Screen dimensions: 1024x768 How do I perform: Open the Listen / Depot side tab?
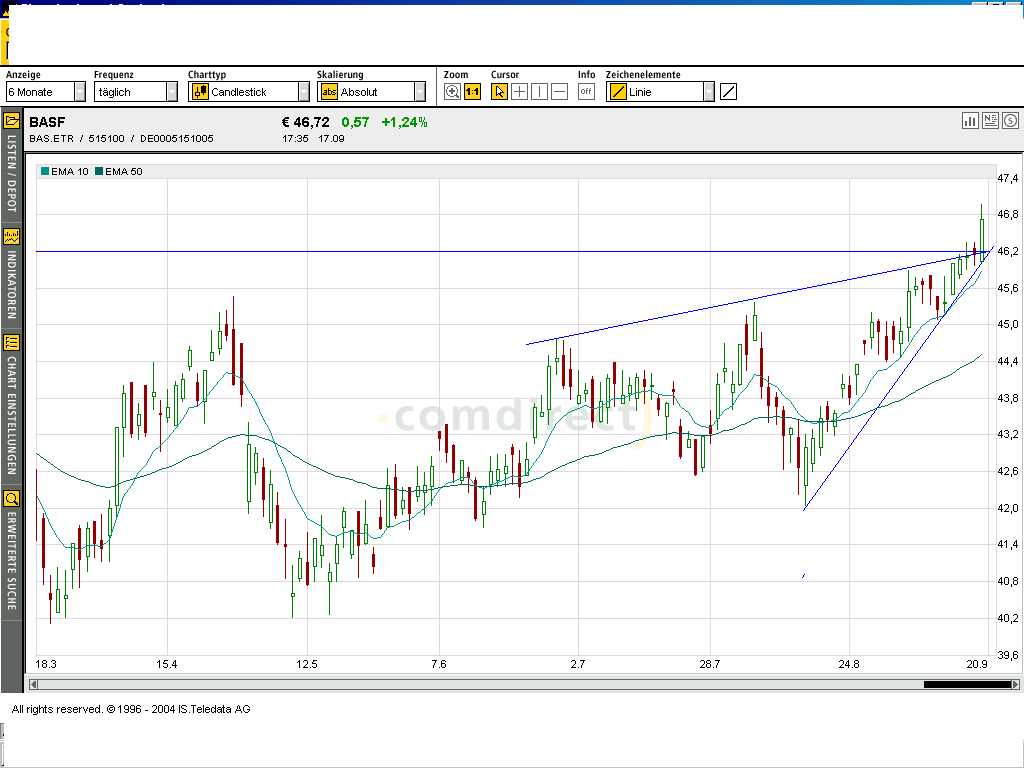12,164
